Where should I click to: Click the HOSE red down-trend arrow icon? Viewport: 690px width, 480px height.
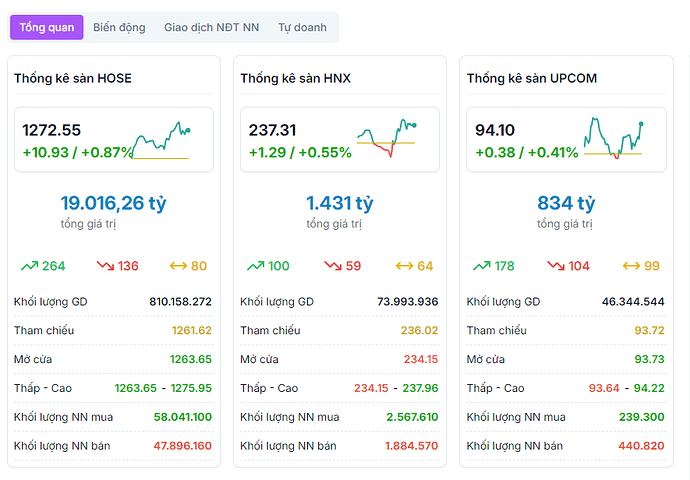[105, 266]
